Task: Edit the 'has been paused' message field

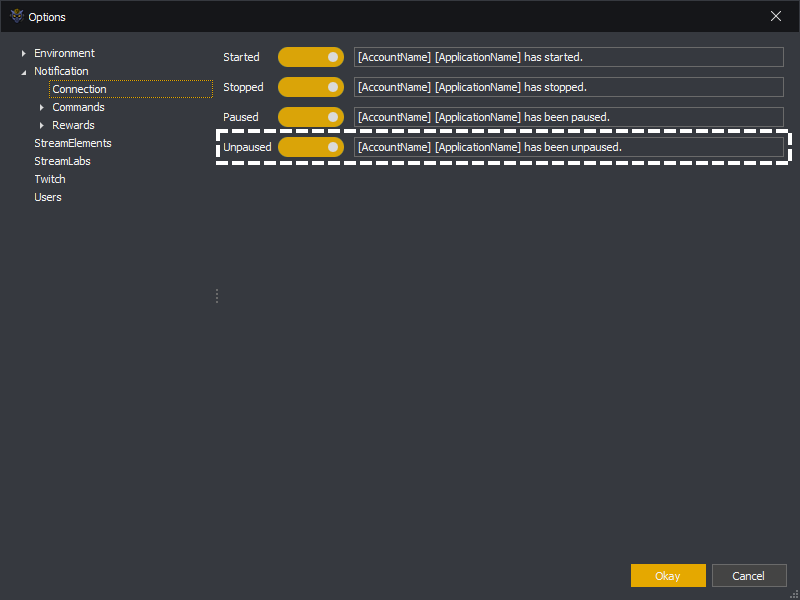Action: [x=569, y=117]
